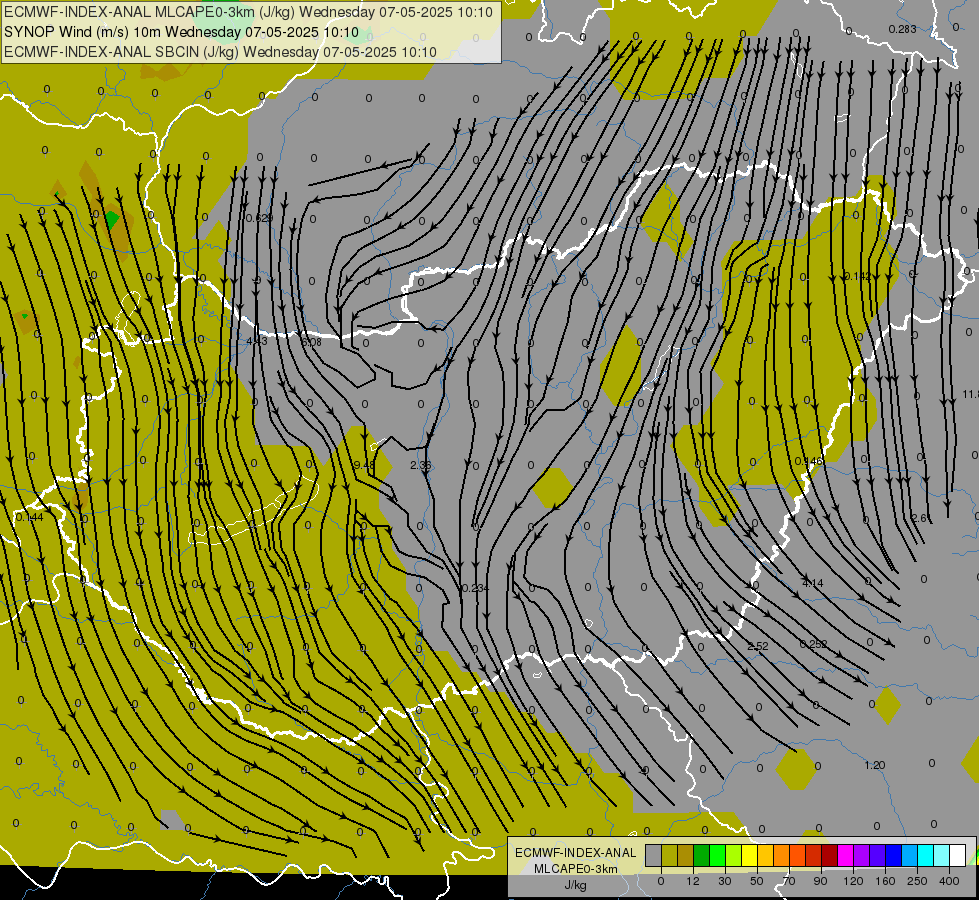Click the map value 4.43
This screenshot has width=979, height=900.
click(257, 341)
